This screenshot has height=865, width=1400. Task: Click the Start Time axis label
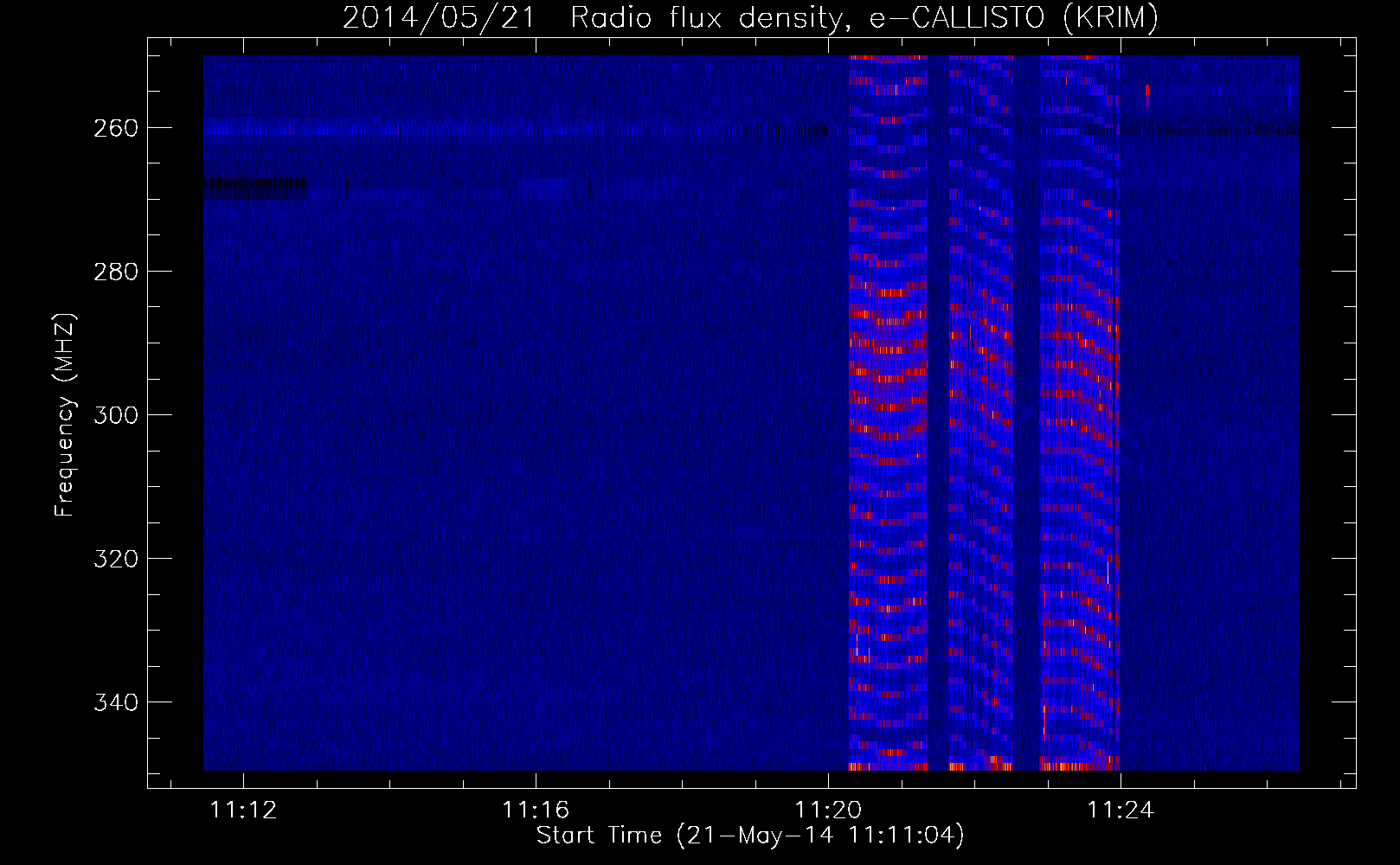click(750, 836)
